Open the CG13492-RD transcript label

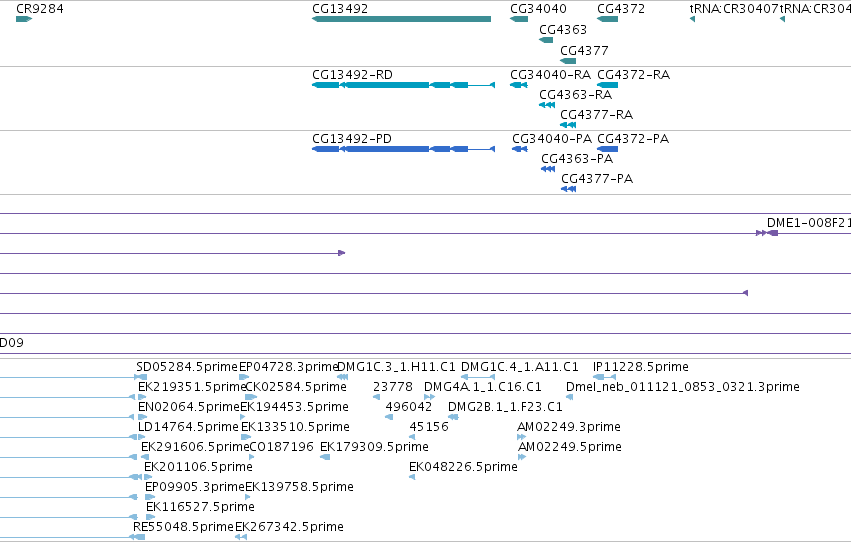tap(352, 74)
